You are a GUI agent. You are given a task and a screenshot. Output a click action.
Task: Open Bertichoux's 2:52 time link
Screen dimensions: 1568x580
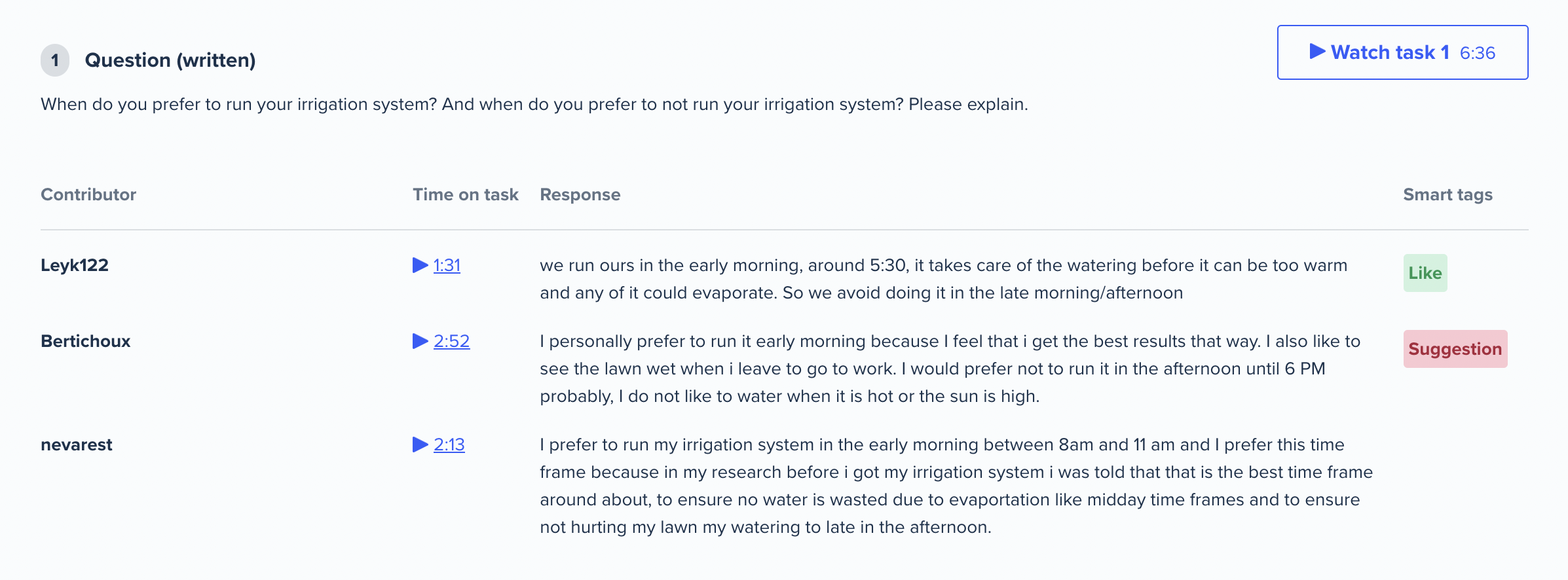click(451, 341)
